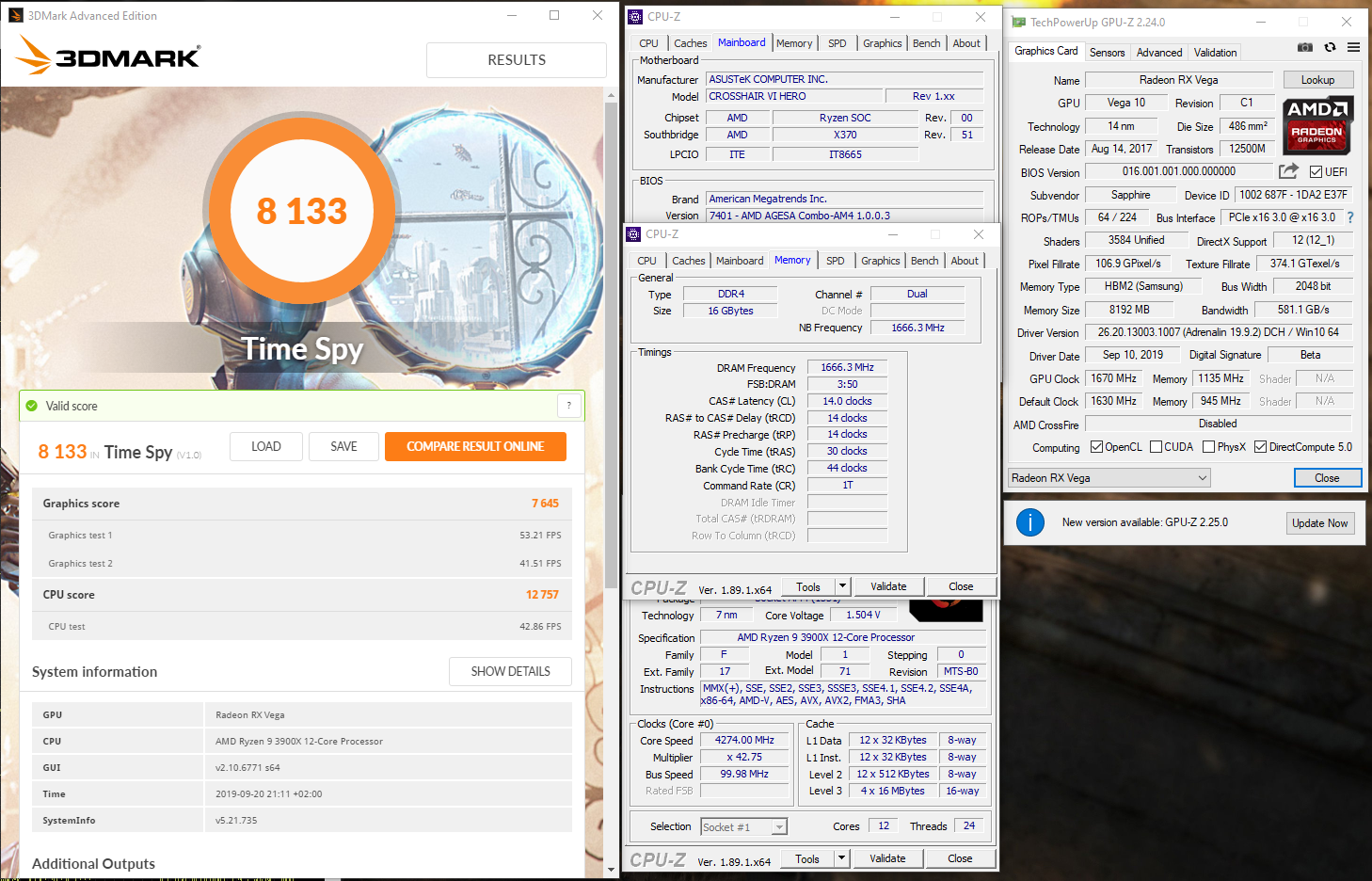This screenshot has width=1372, height=881.
Task: Click the GPU-Z window title icon
Action: [x=1018, y=22]
